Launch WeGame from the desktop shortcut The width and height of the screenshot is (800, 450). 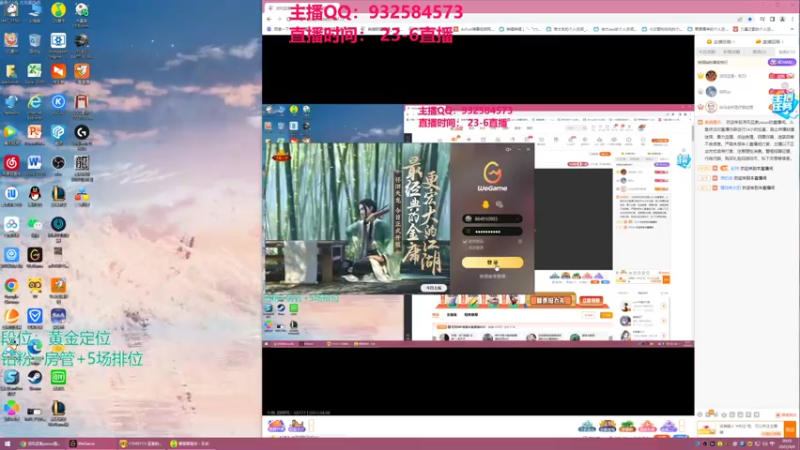(35, 255)
